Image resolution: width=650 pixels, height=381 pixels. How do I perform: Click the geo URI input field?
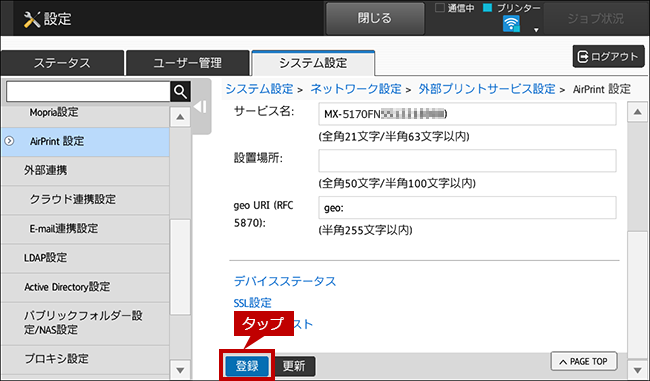coord(467,208)
